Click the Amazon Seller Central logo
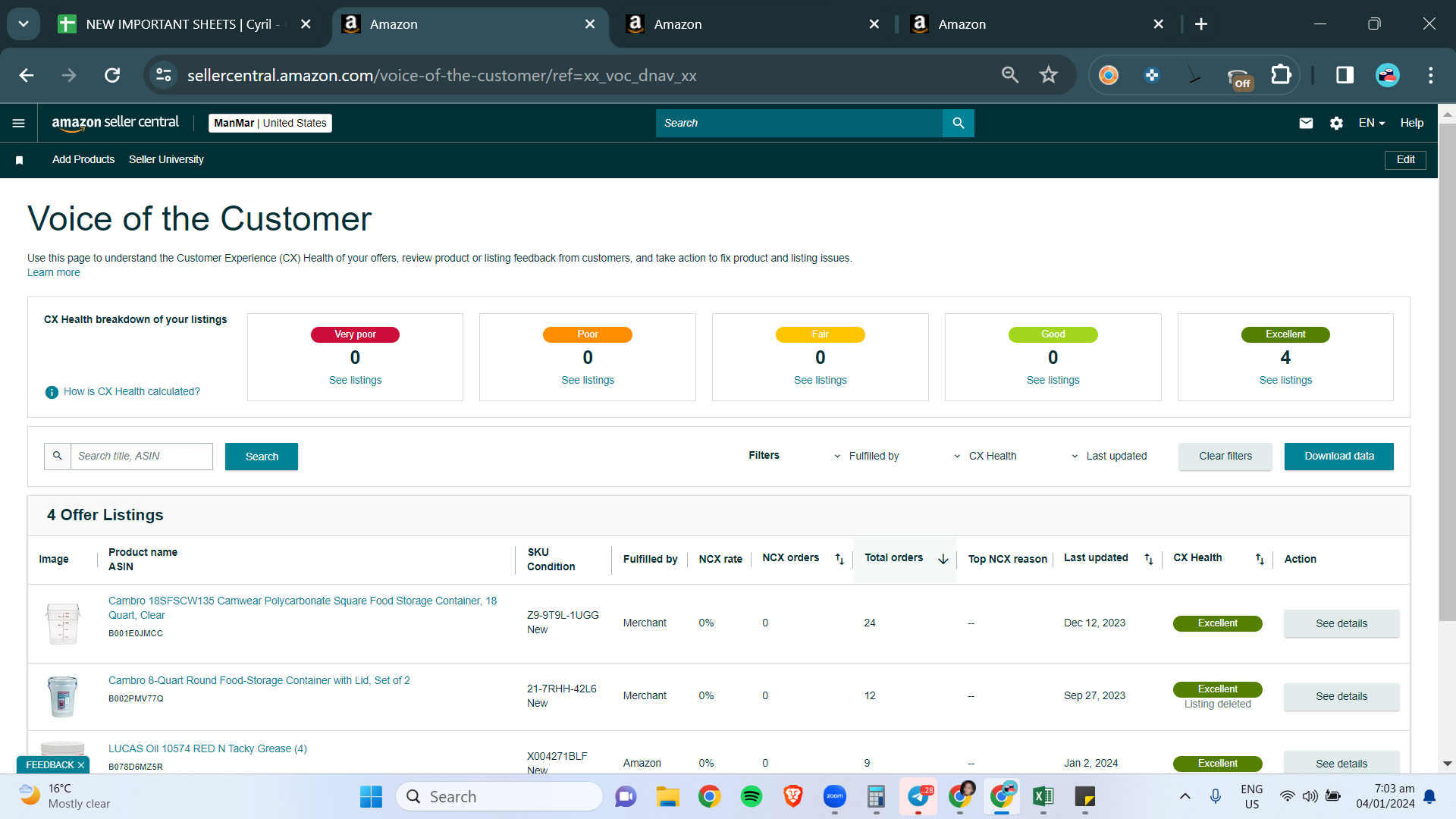The height and width of the screenshot is (819, 1456). click(x=115, y=123)
